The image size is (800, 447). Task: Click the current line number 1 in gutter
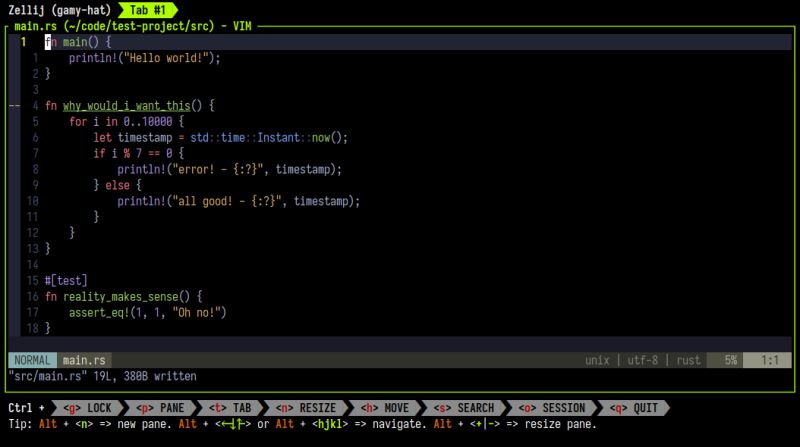23,42
